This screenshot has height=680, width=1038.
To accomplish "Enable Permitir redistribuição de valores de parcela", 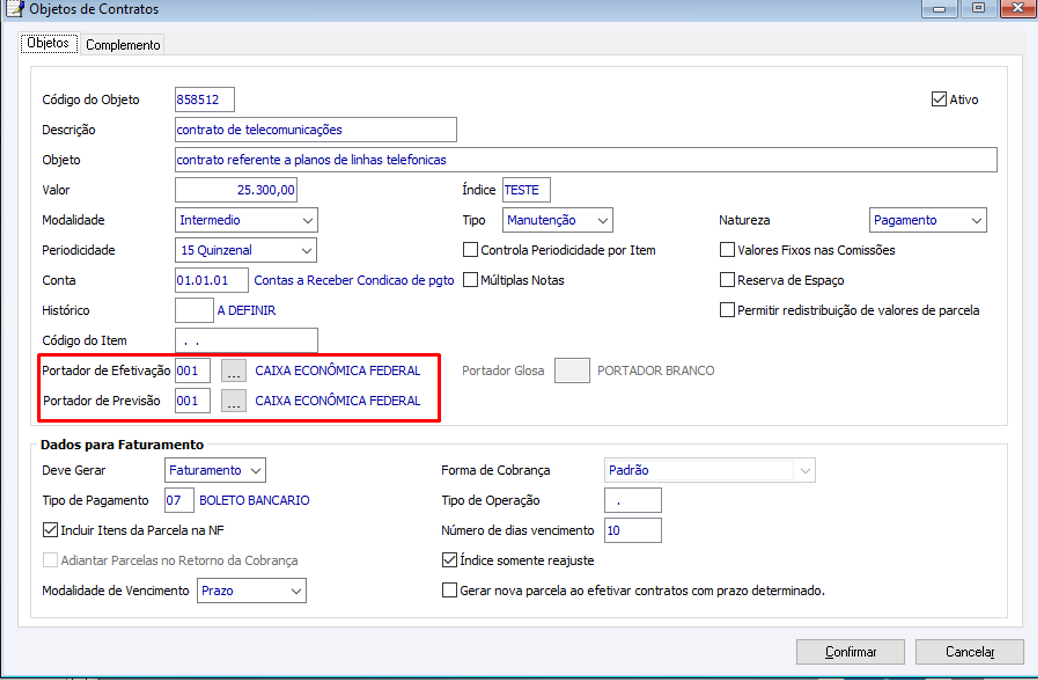I will click(x=727, y=310).
